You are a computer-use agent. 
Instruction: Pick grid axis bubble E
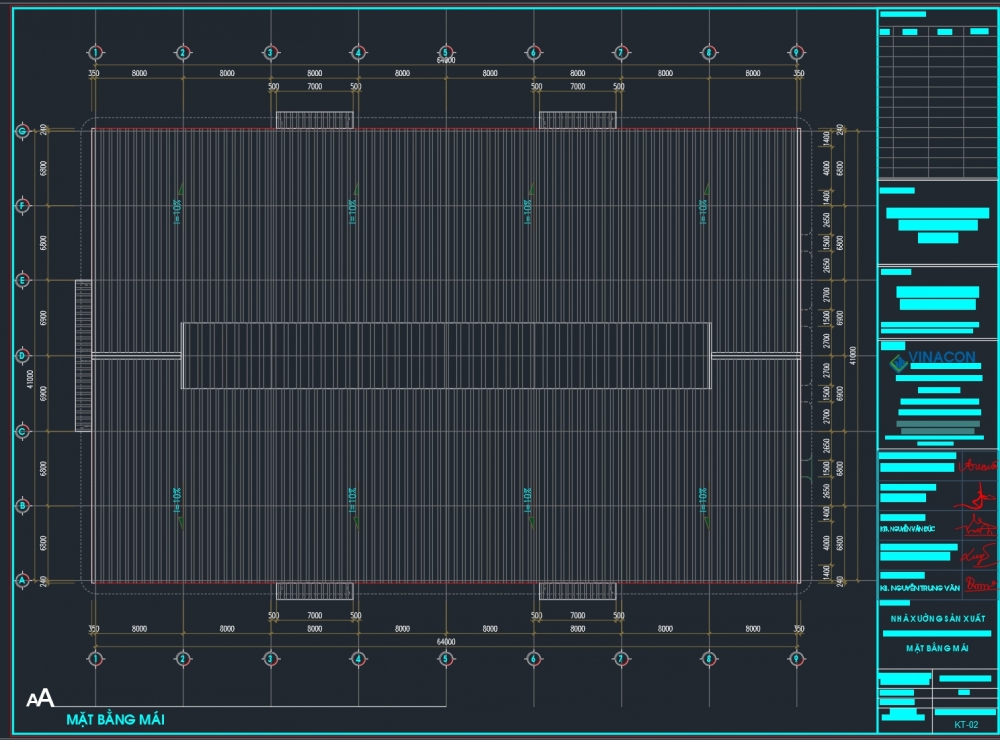pyautogui.click(x=21, y=281)
